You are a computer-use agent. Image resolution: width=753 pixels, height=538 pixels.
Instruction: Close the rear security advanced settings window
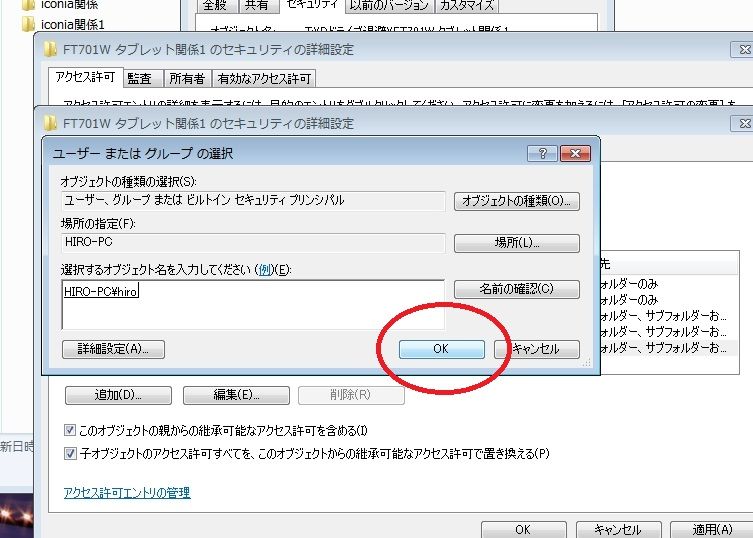point(742,49)
